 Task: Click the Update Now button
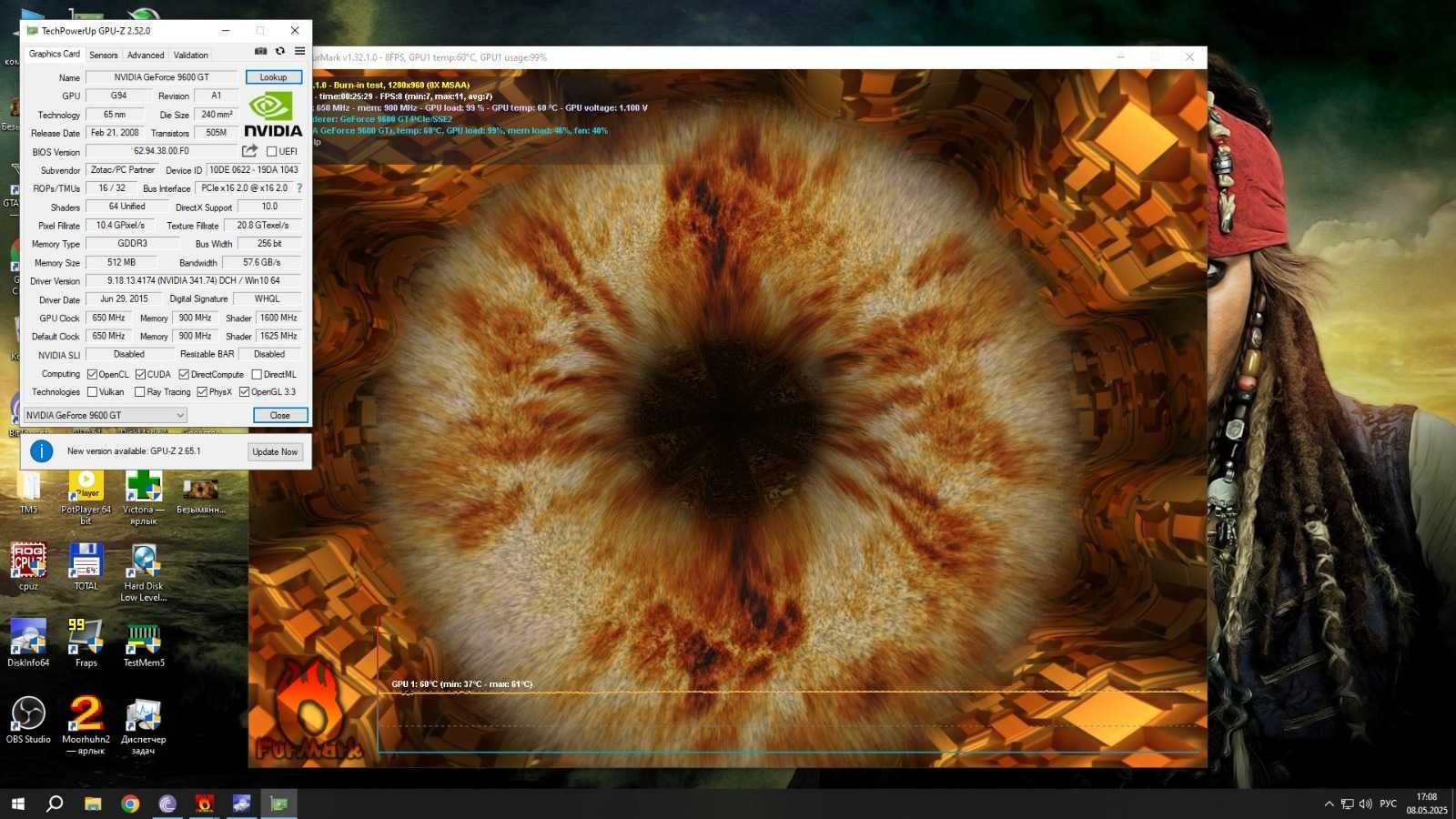[275, 451]
